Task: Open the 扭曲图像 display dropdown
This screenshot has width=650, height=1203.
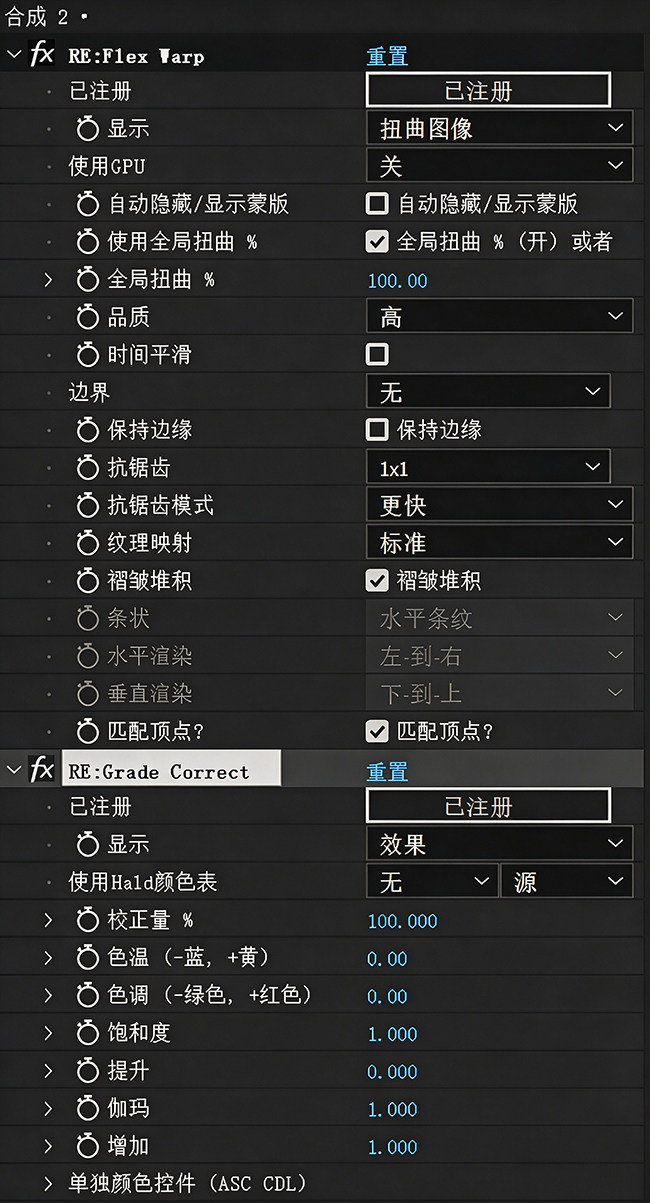Action: pyautogui.click(x=499, y=128)
